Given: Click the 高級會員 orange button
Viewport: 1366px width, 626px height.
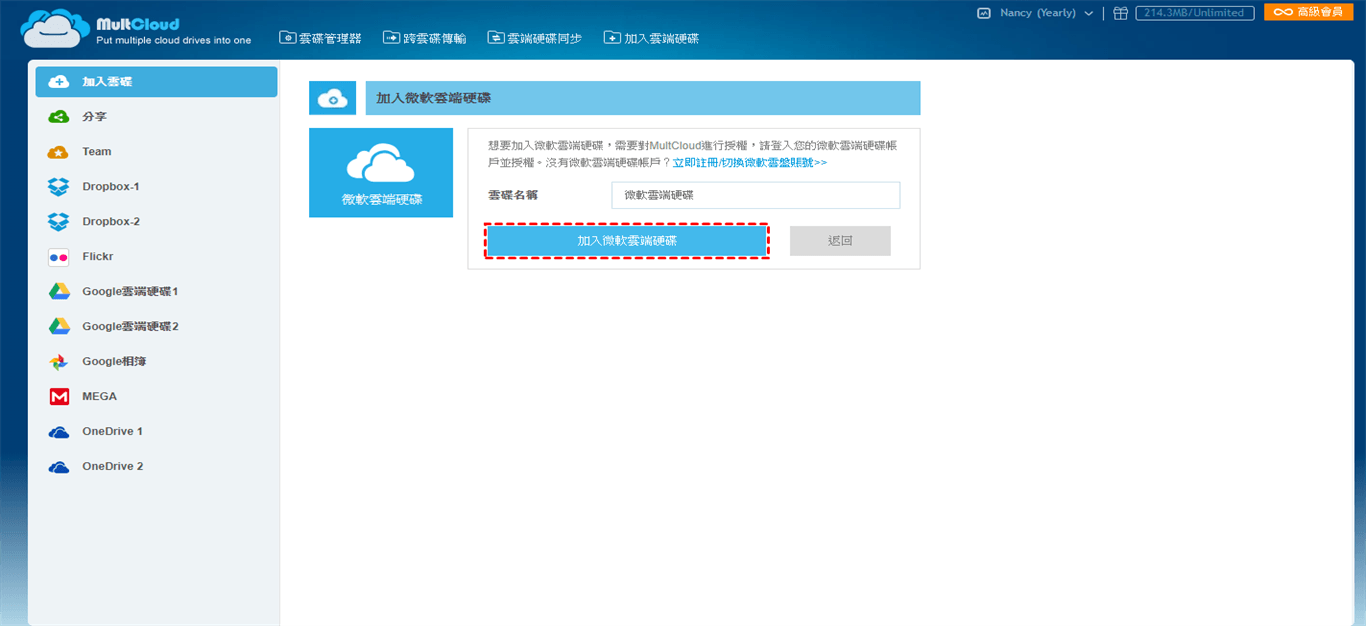Looking at the screenshot, I should click(x=1308, y=12).
